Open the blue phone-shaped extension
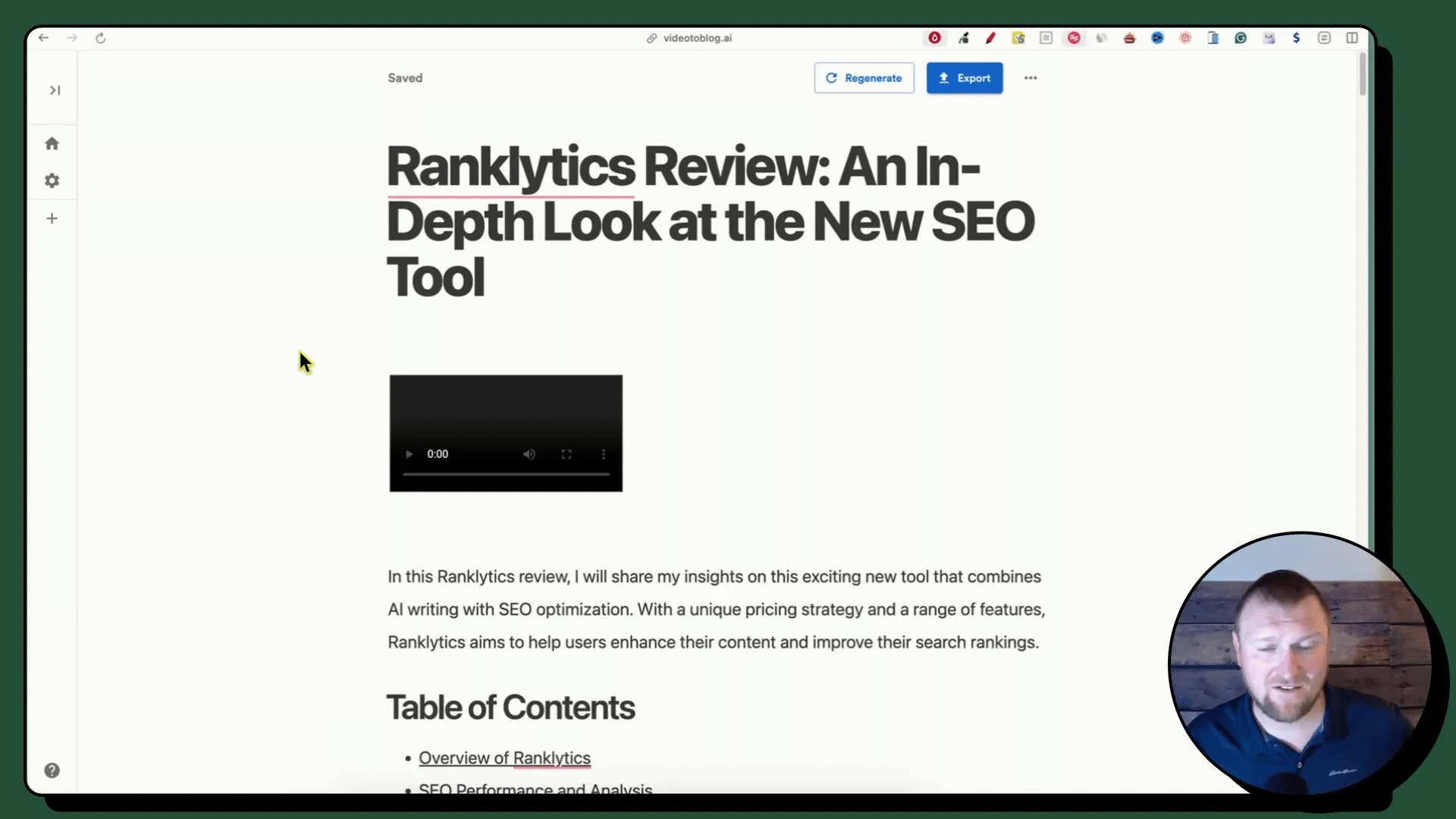 pos(1213,38)
